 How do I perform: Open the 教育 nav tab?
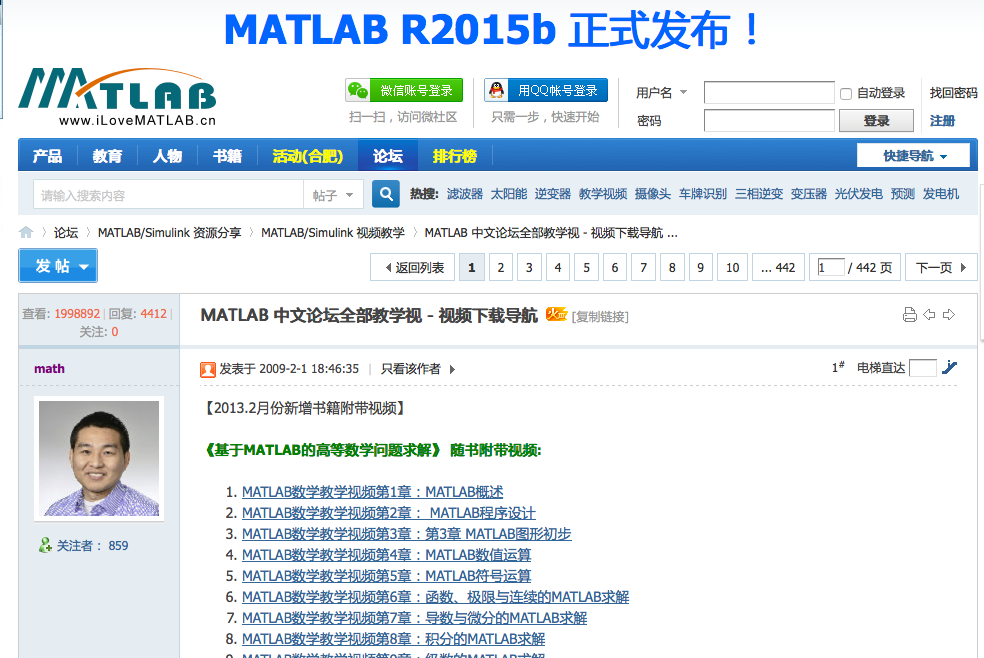tap(107, 156)
